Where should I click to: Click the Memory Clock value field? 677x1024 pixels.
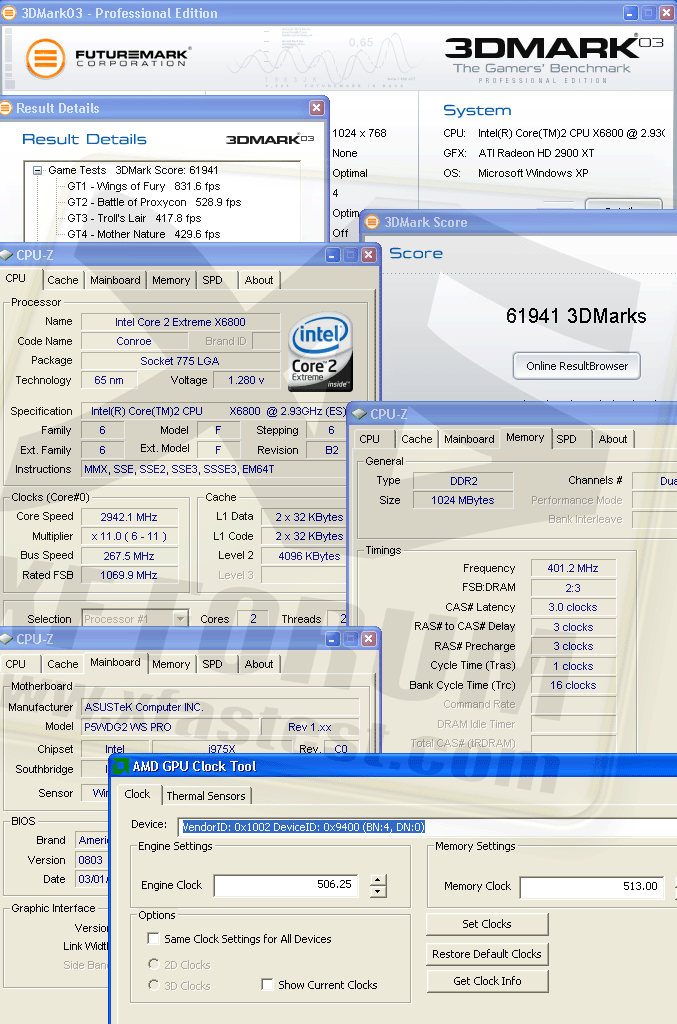(592, 886)
